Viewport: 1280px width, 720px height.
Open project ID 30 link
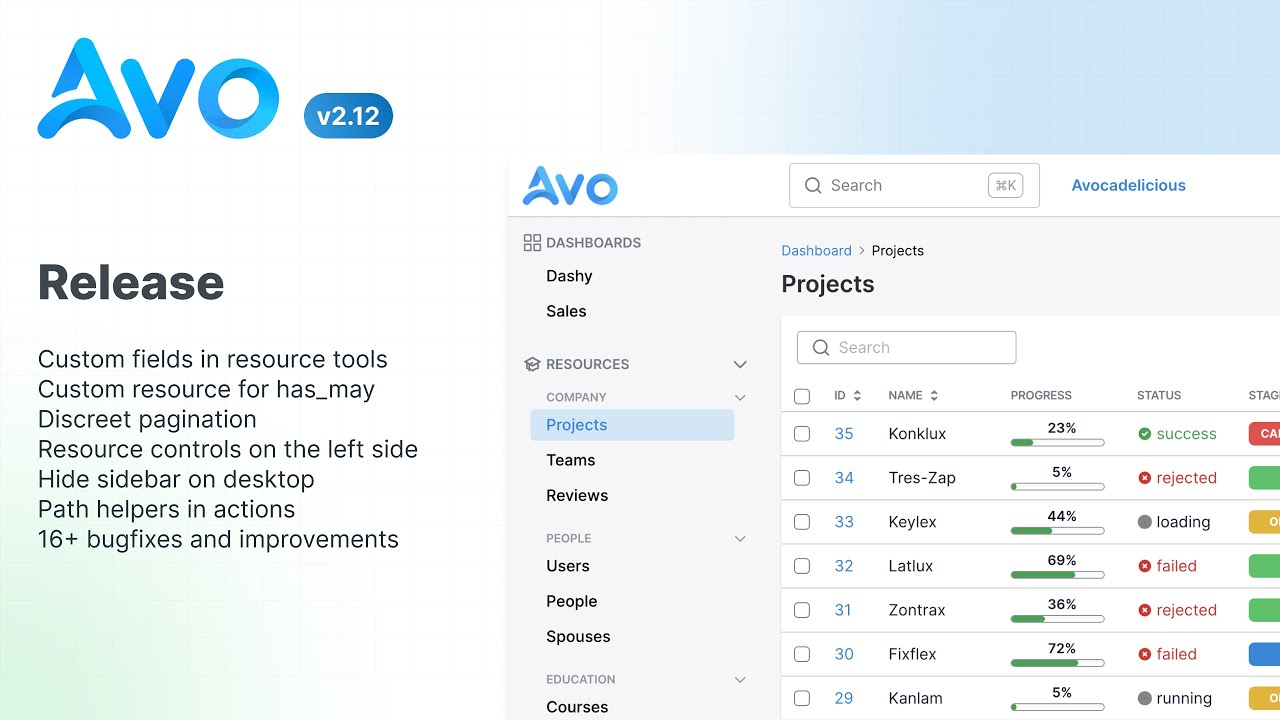[844, 654]
